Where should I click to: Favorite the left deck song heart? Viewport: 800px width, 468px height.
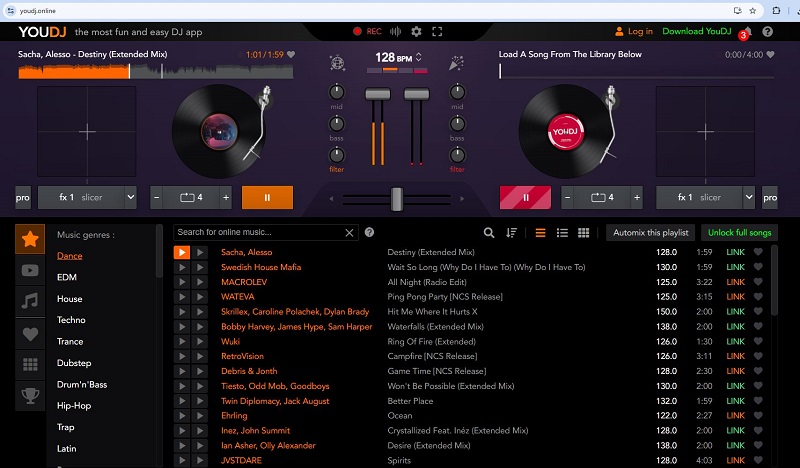291,54
